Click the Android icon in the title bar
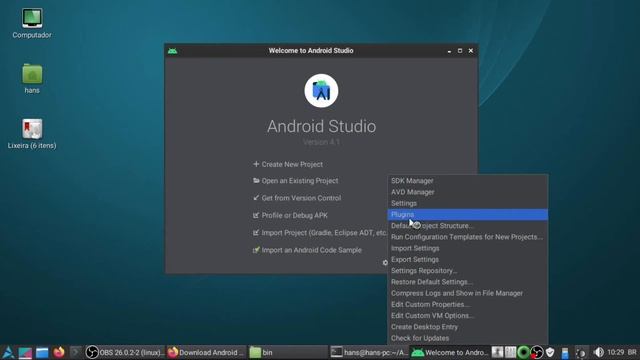Image resolution: width=640 pixels, height=360 pixels. point(172,51)
